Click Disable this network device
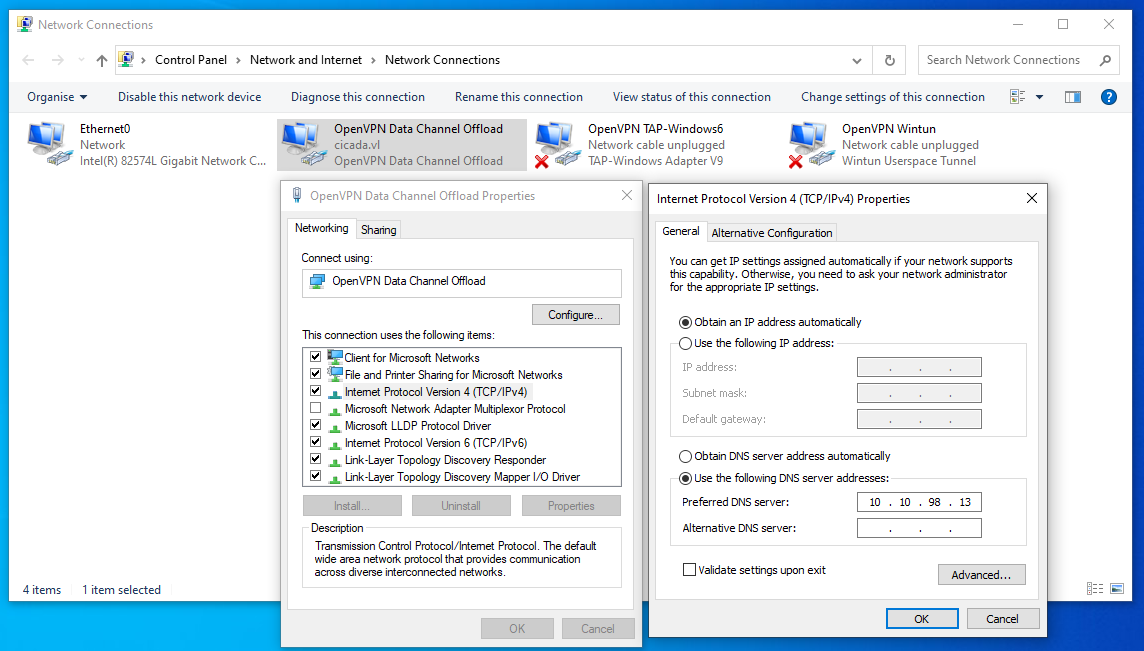Screen dimensions: 1144x651 coord(190,97)
